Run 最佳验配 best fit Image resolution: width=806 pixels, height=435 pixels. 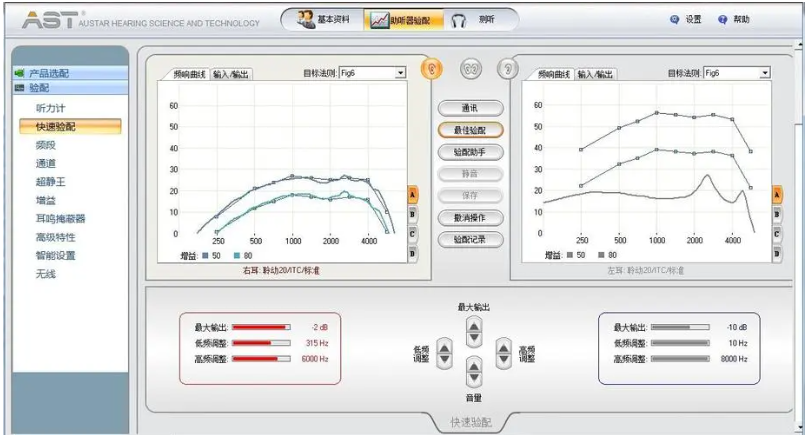(x=470, y=130)
